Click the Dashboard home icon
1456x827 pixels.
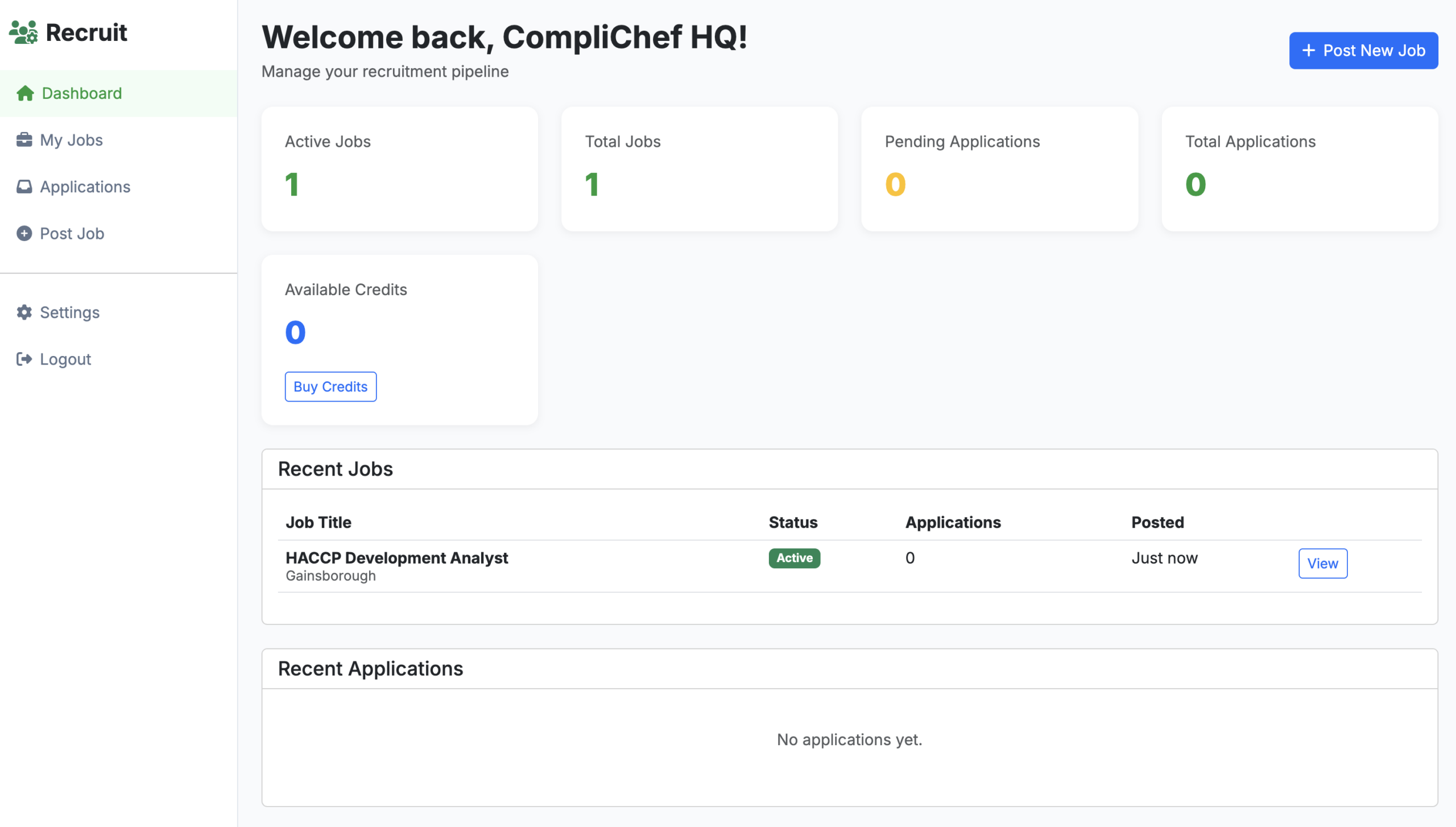[x=25, y=93]
